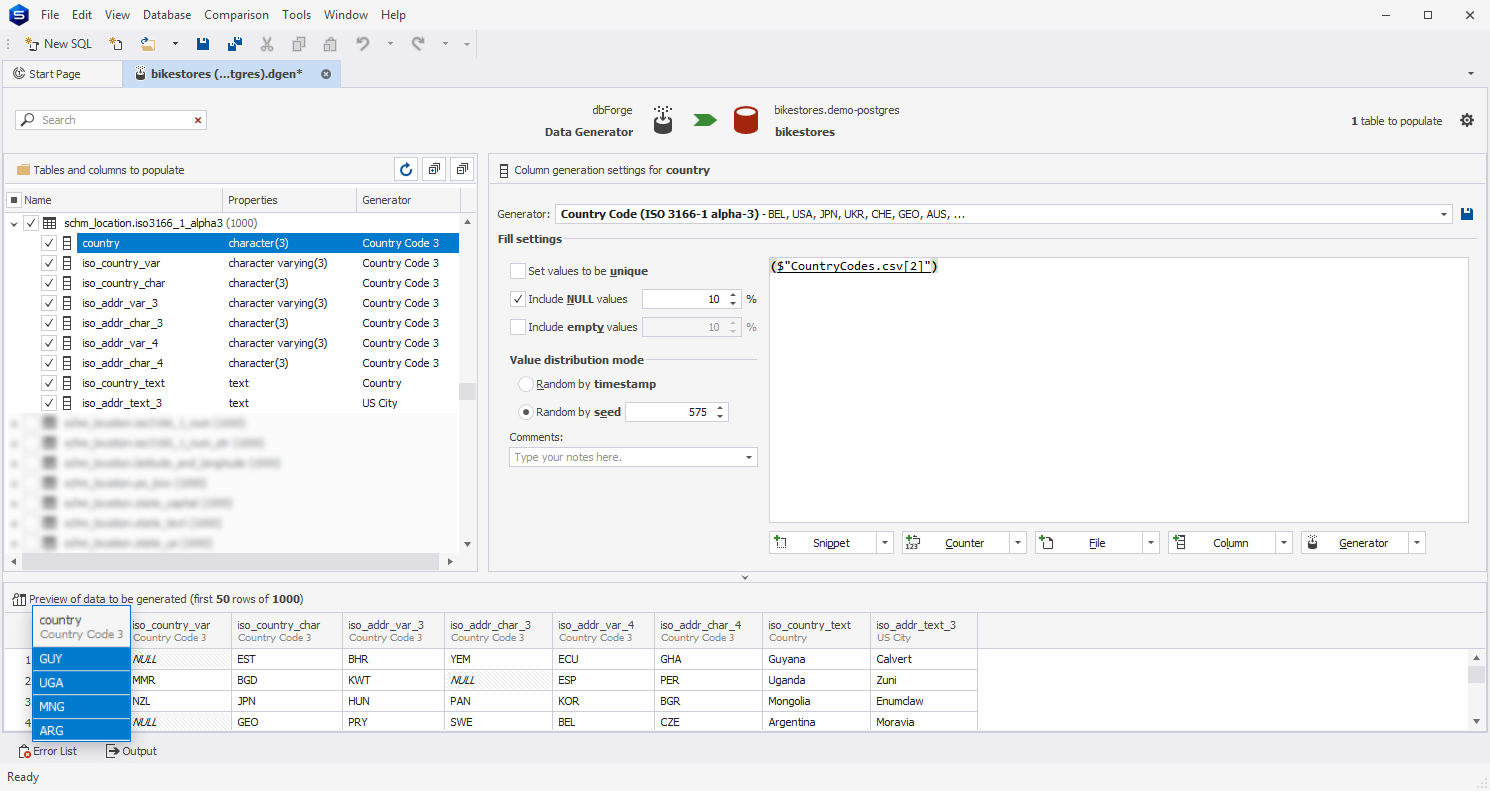The width and height of the screenshot is (1490, 791).
Task: Clear the search with the red X
Action: coord(198,120)
